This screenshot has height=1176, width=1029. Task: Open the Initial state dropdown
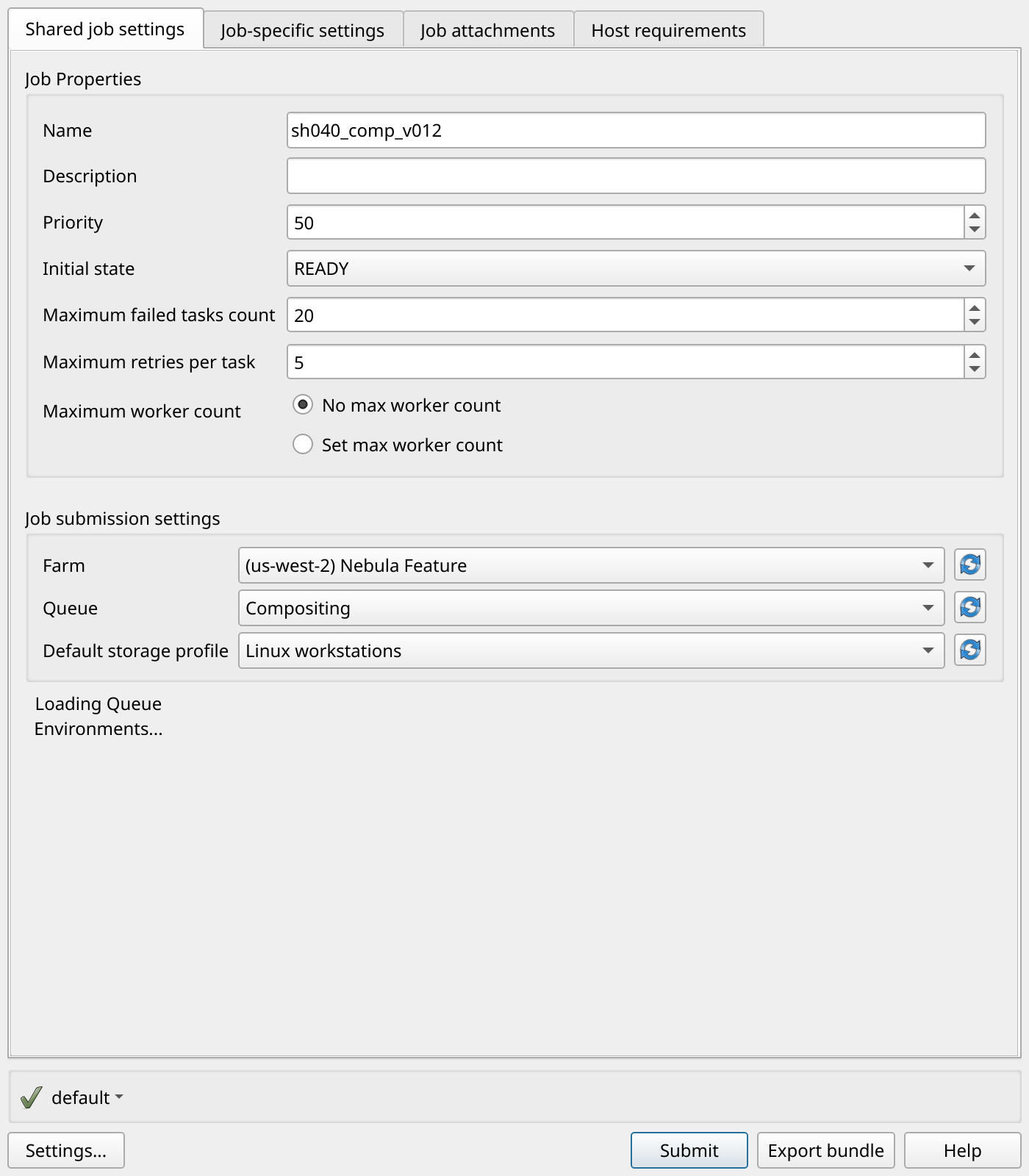pyautogui.click(x=636, y=268)
